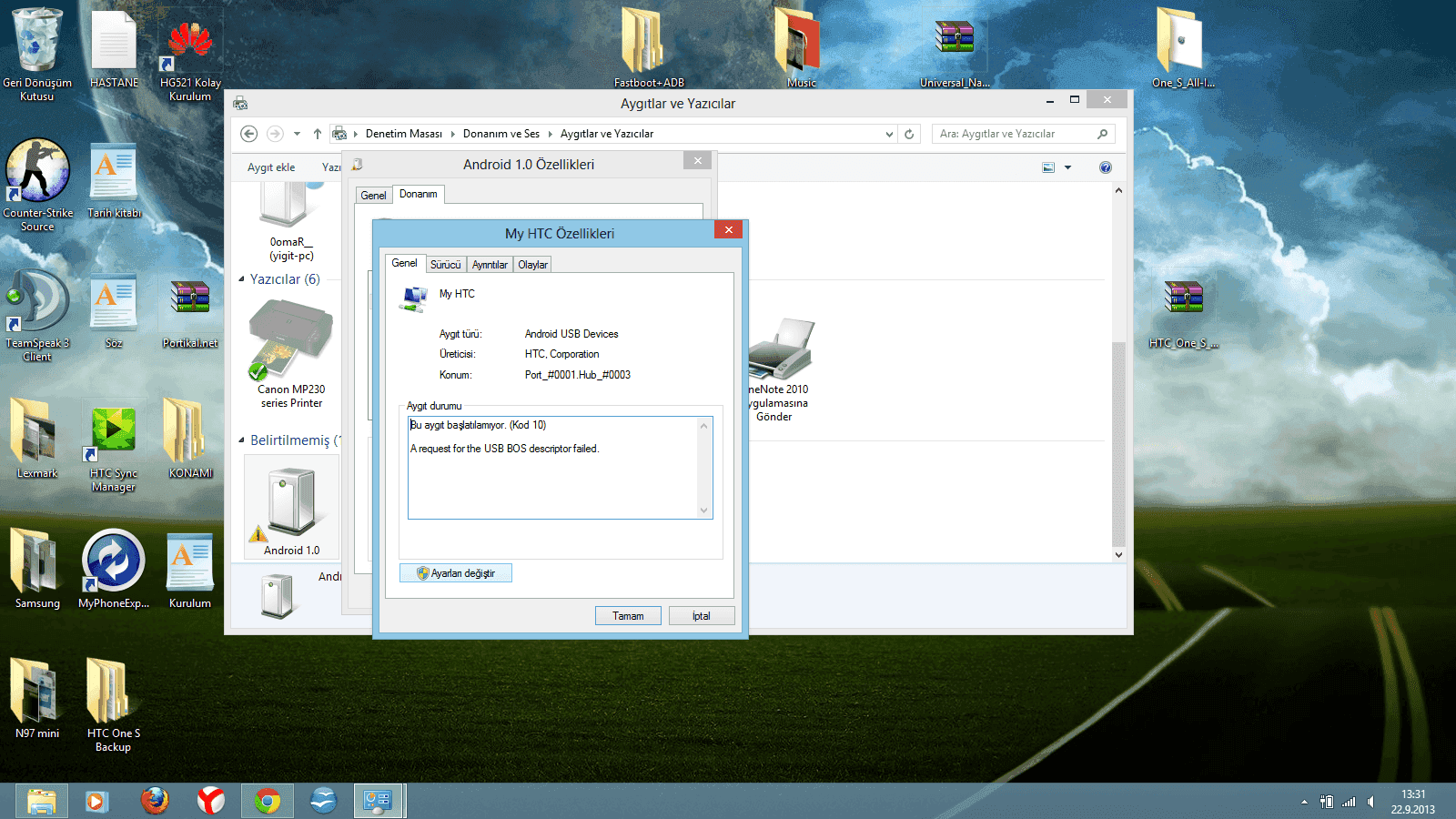This screenshot has height=819, width=1456.
Task: Open help in Aygıtlar ve Yazıcılar window
Action: [1105, 167]
